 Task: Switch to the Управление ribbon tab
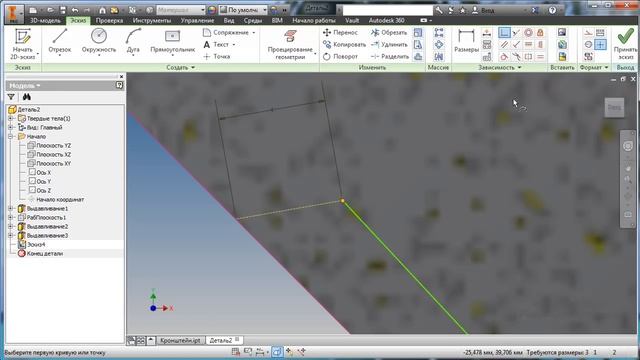click(197, 20)
